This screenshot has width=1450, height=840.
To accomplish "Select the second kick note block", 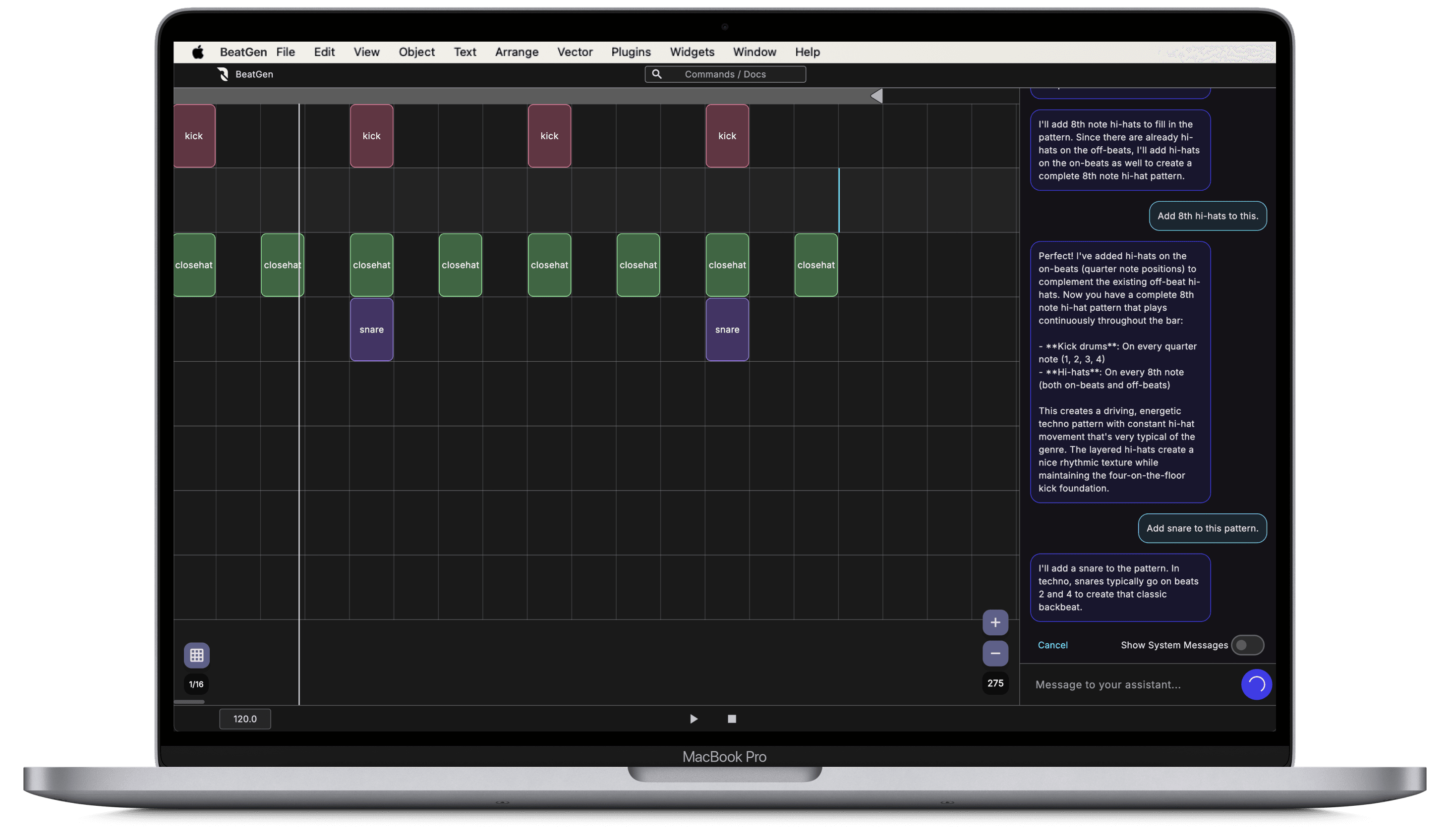I will click(x=372, y=136).
